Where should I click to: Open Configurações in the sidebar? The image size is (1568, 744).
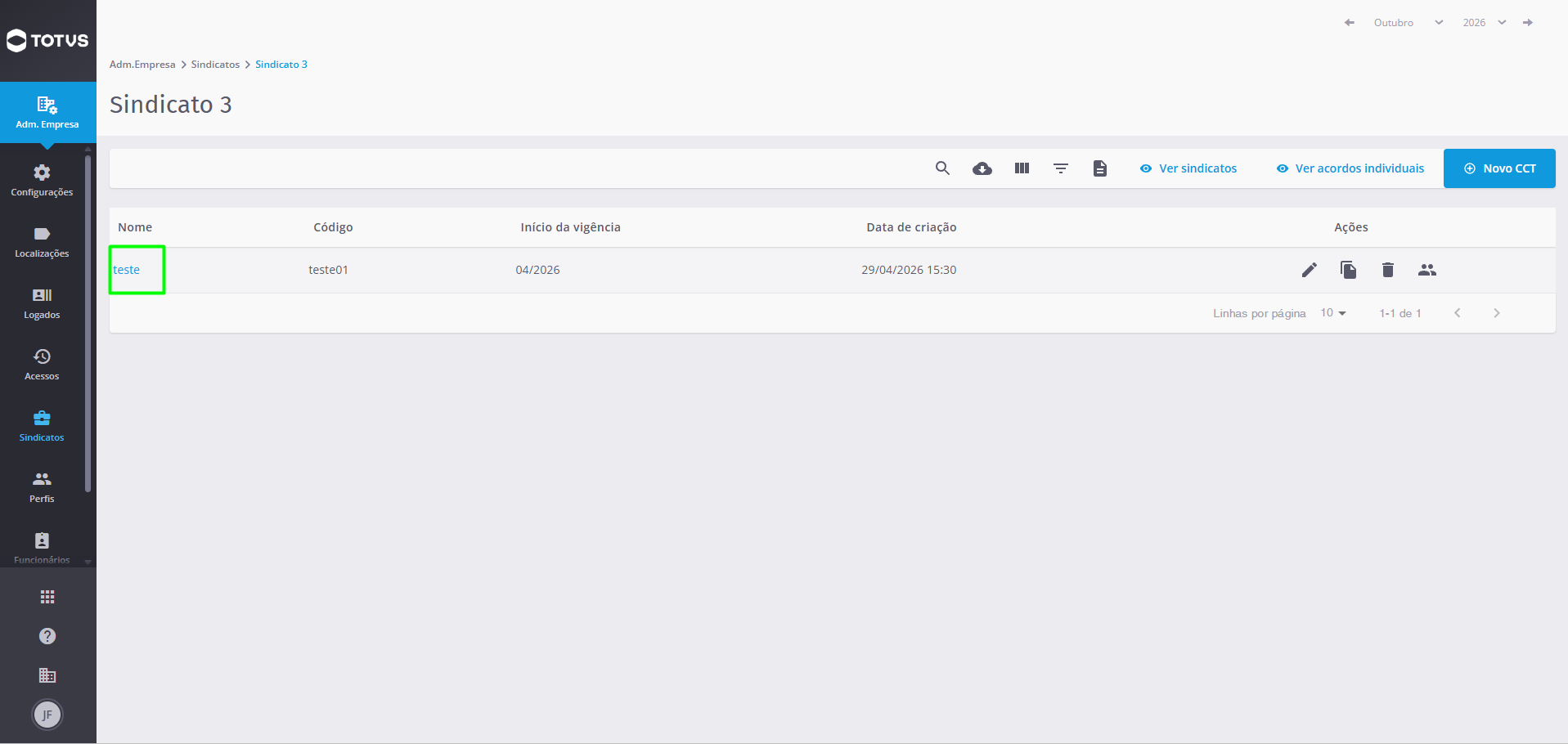coord(42,181)
